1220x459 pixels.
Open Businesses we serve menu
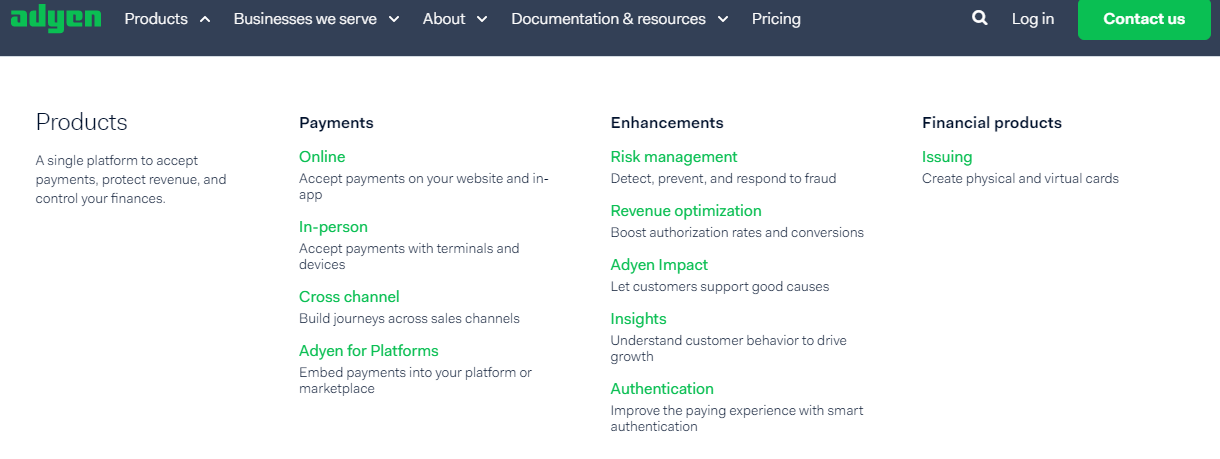[306, 19]
